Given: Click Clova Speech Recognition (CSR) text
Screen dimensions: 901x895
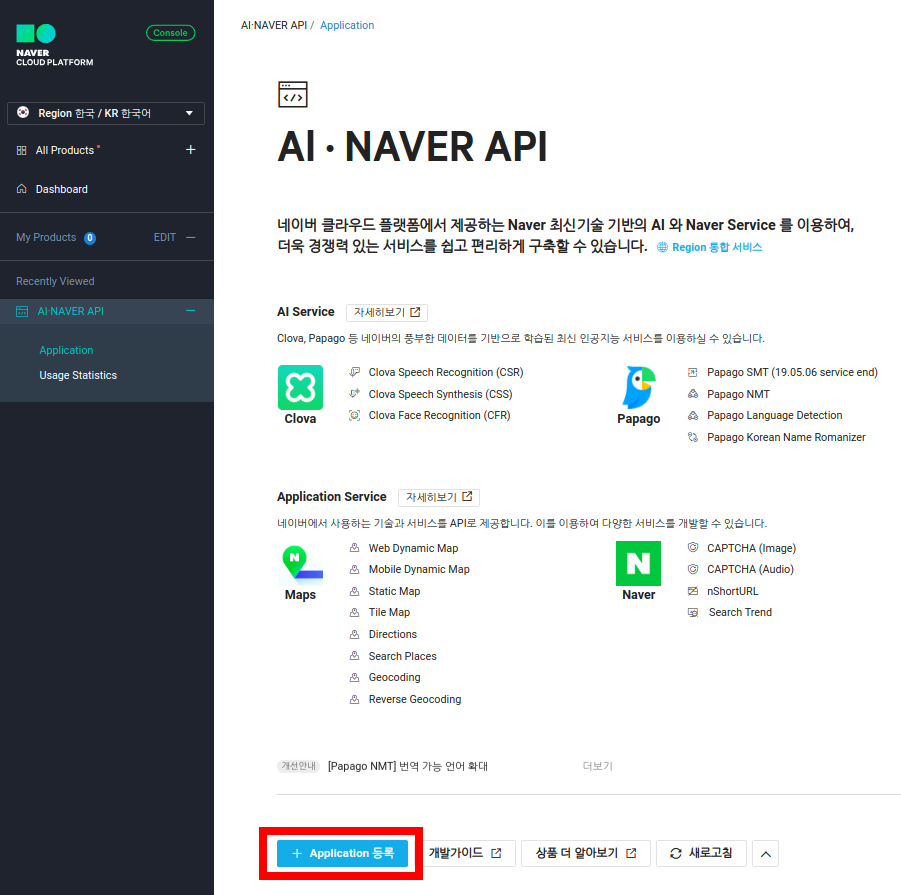Looking at the screenshot, I should [446, 372].
